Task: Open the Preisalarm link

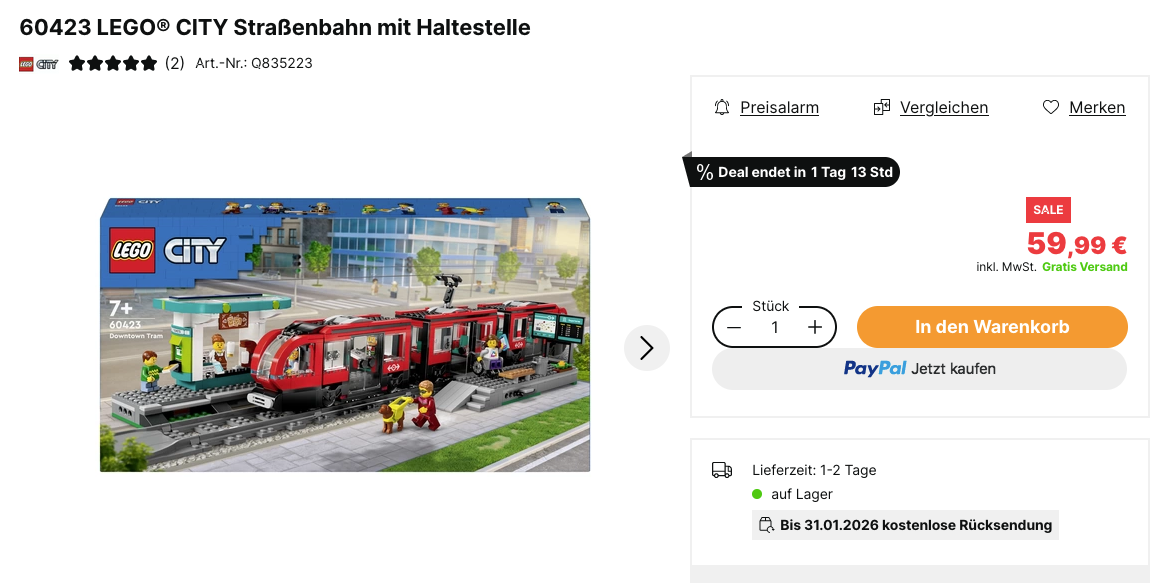Action: coord(779,108)
